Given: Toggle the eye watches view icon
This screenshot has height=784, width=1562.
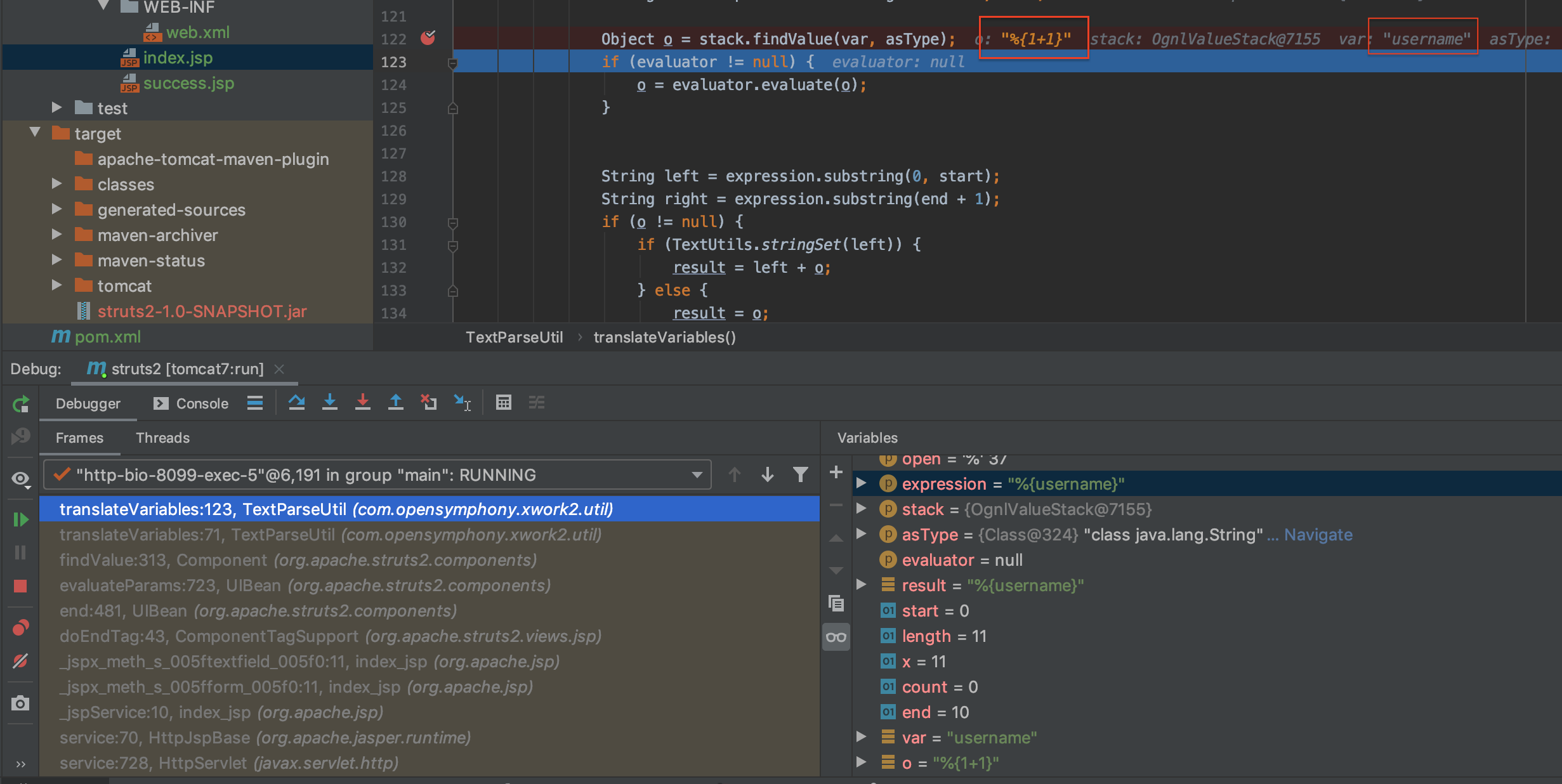Looking at the screenshot, I should pos(21,479).
